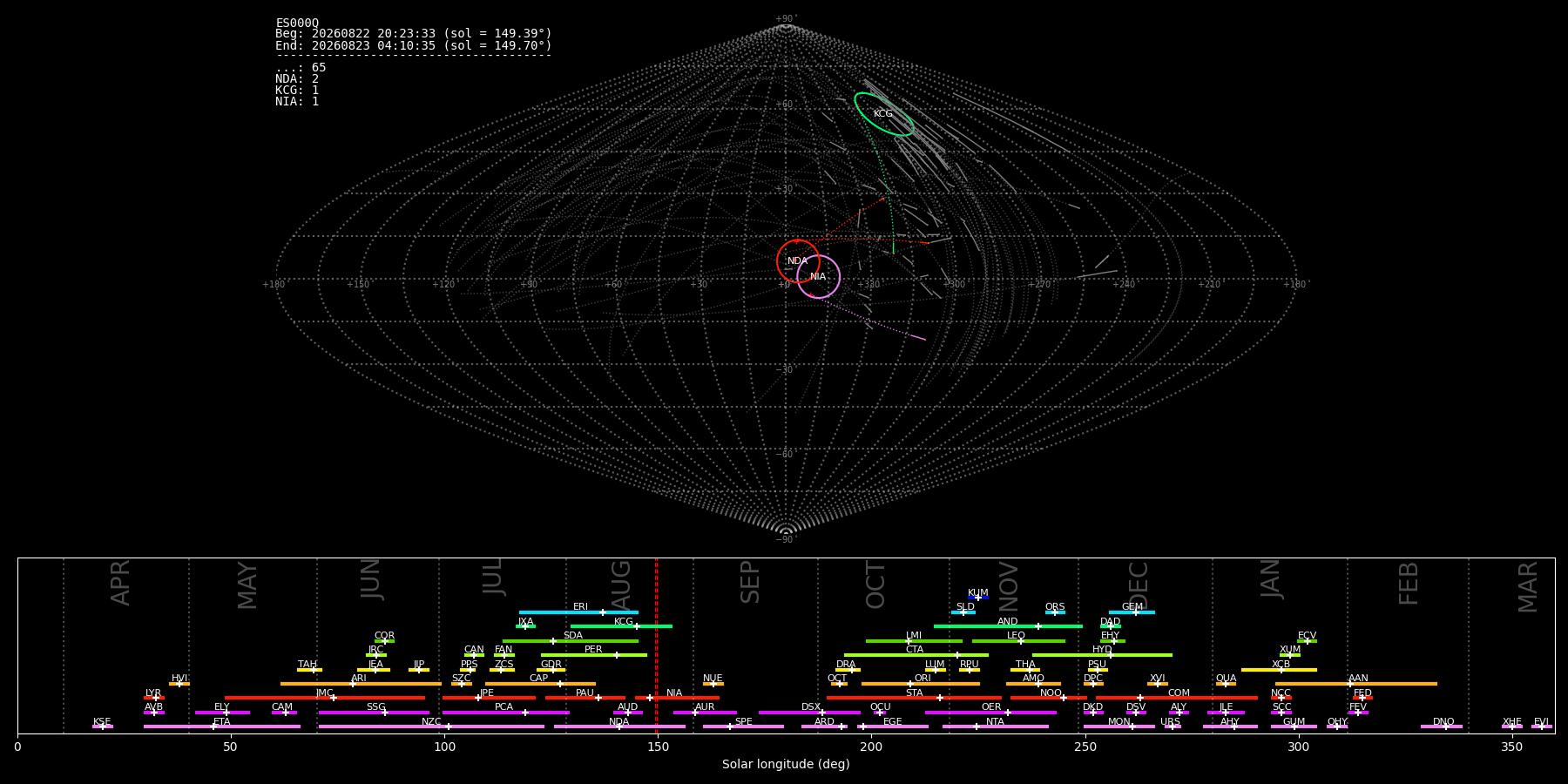Click the −90° label at map bottom
Screen dimensions: 1568x784
click(x=786, y=540)
